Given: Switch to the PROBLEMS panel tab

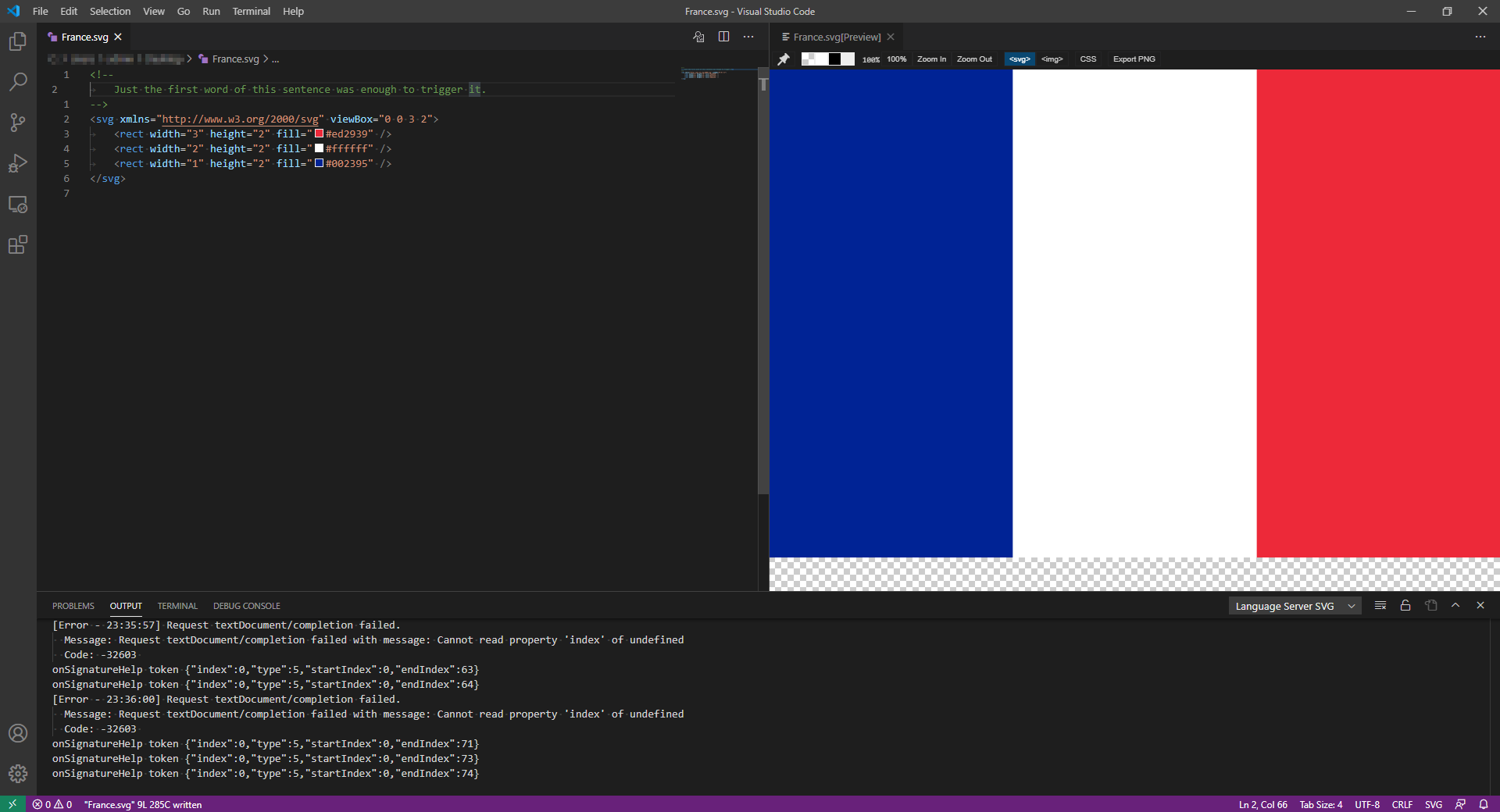Looking at the screenshot, I should tap(73, 606).
